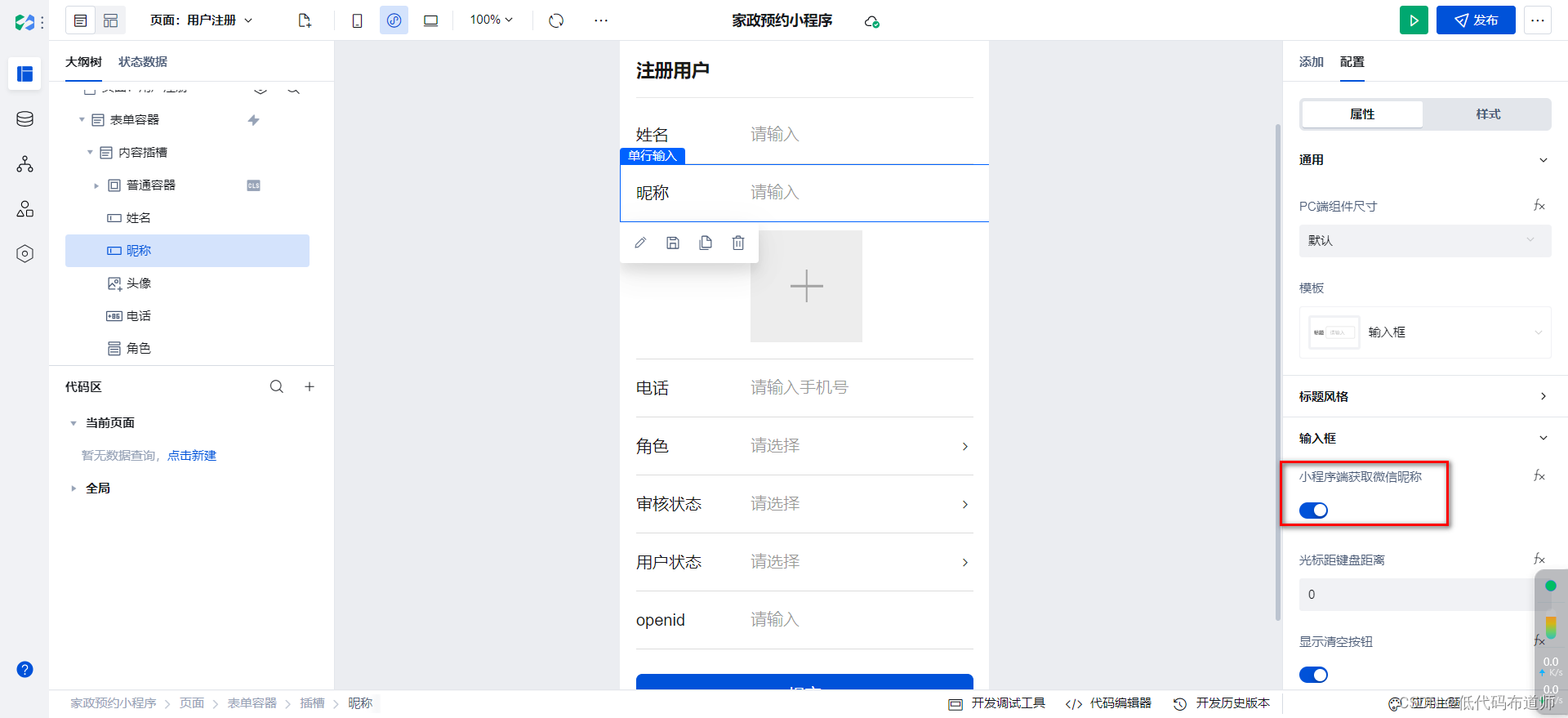Switch to mobile phone preview
The image size is (1568, 718).
357,20
